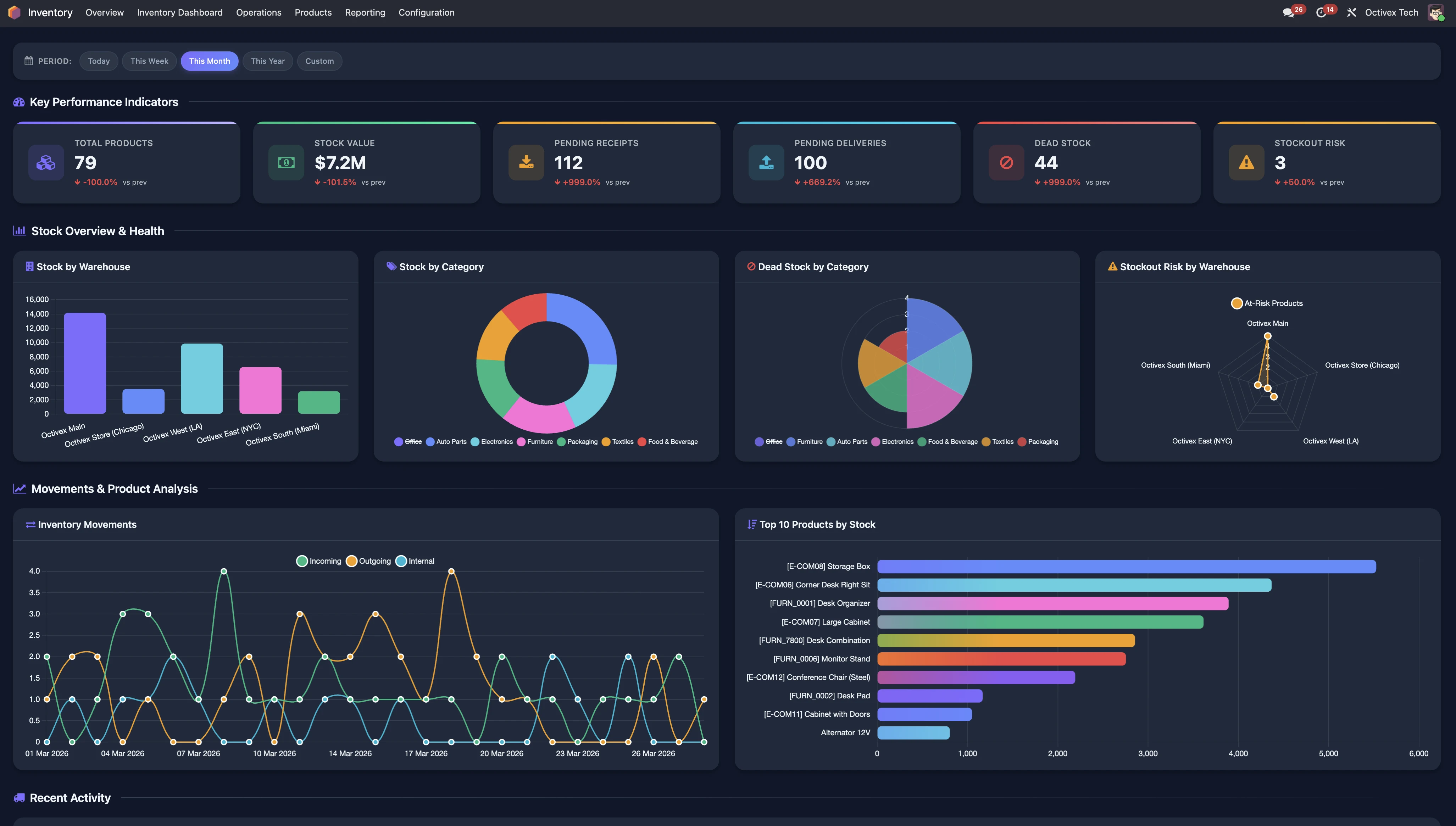
Task: Click the Inventory Movements exchange arrows icon
Action: tap(30, 525)
